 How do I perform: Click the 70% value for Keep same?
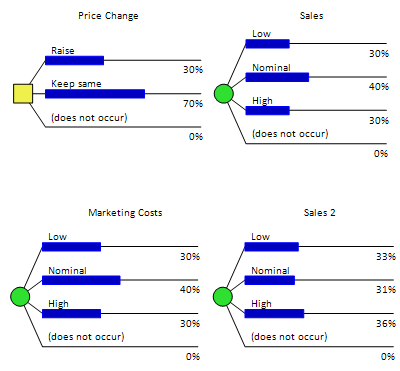tap(193, 104)
